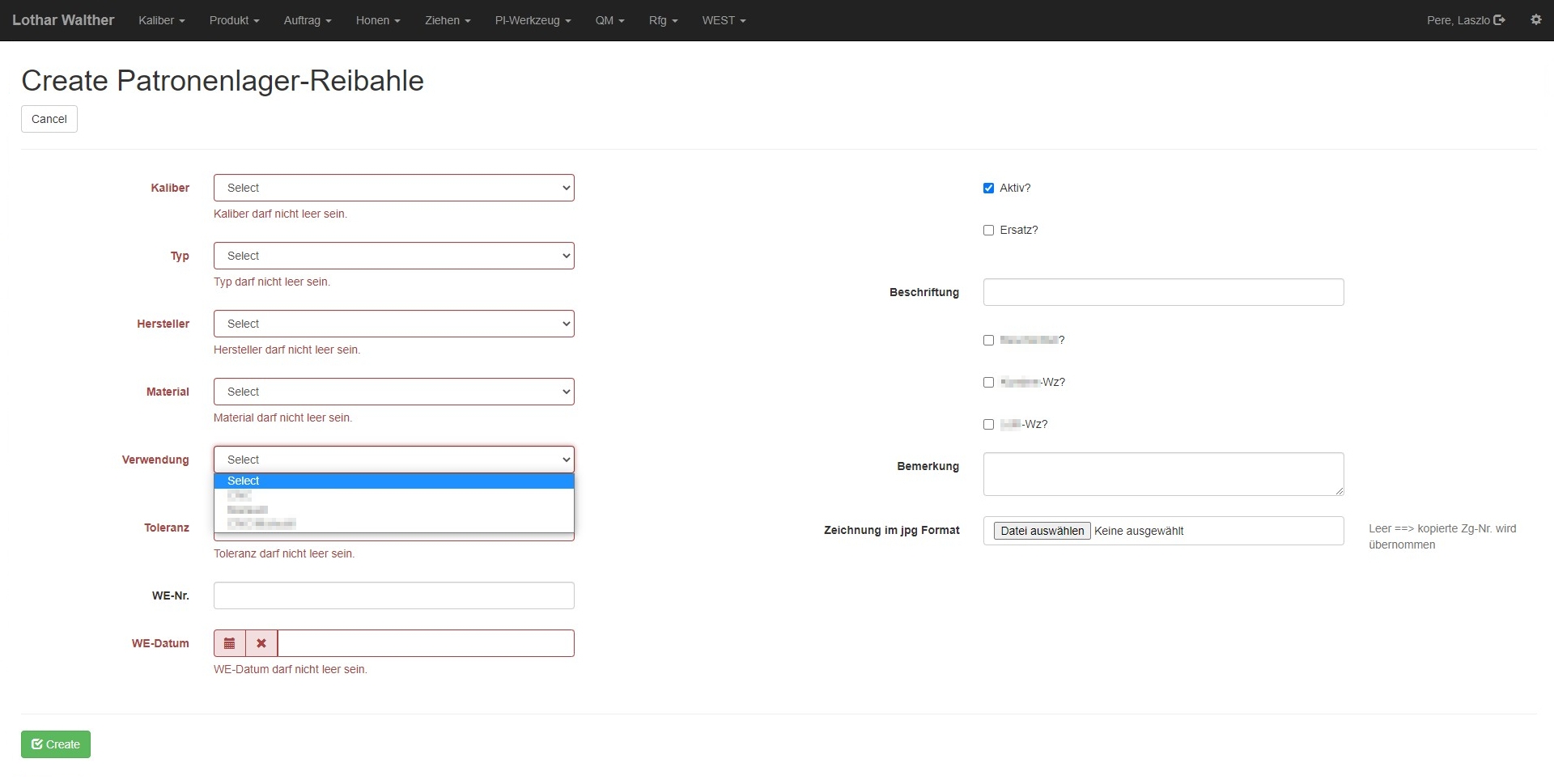This screenshot has height=784, width=1554.
Task: Click the settings gear icon in navbar
Action: click(1535, 20)
